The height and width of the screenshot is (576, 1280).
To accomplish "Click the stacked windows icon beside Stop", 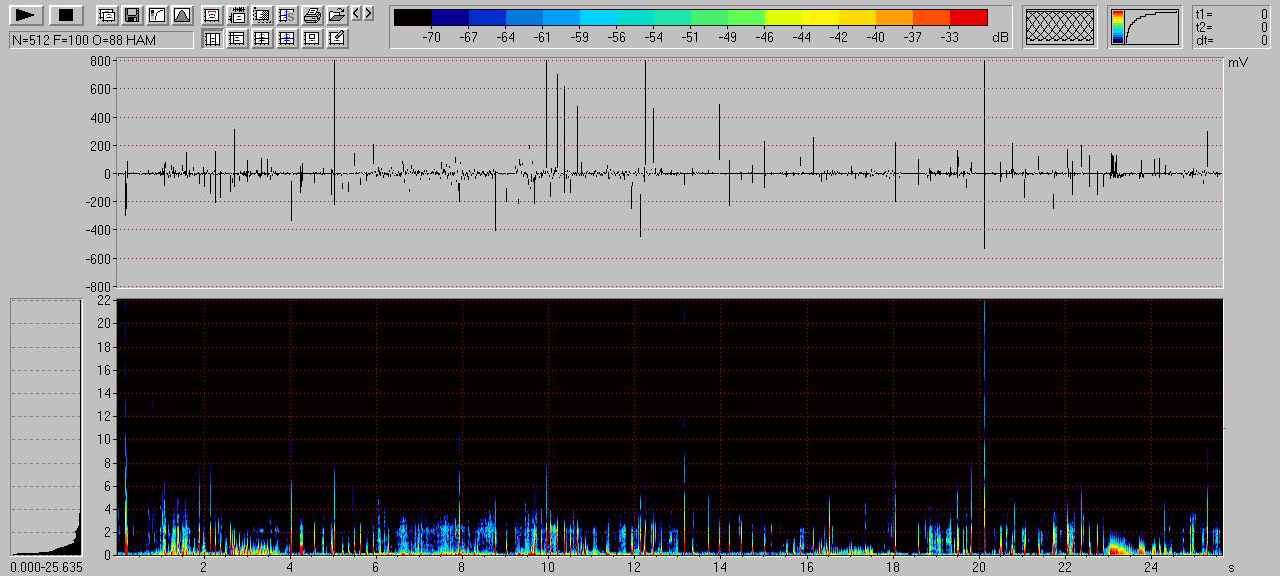I will pos(106,15).
